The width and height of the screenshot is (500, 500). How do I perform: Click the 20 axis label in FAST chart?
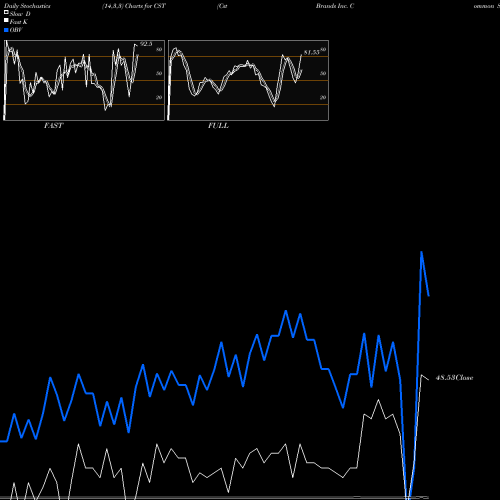[x=159, y=97]
